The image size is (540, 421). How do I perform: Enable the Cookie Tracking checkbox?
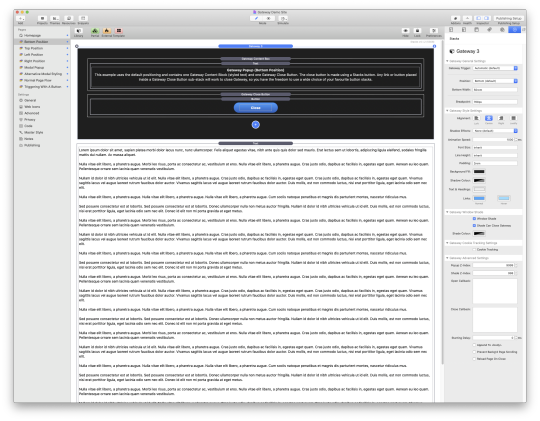(474, 249)
